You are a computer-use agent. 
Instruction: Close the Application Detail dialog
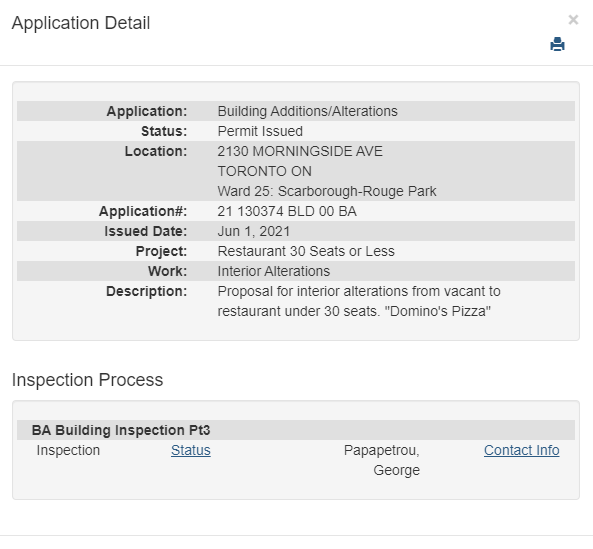coord(573,20)
